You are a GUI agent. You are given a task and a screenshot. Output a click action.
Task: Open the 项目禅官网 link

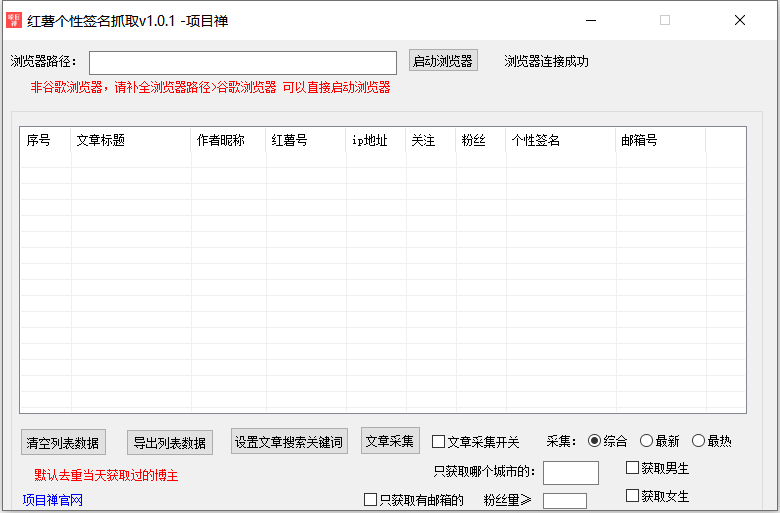pyautogui.click(x=52, y=500)
